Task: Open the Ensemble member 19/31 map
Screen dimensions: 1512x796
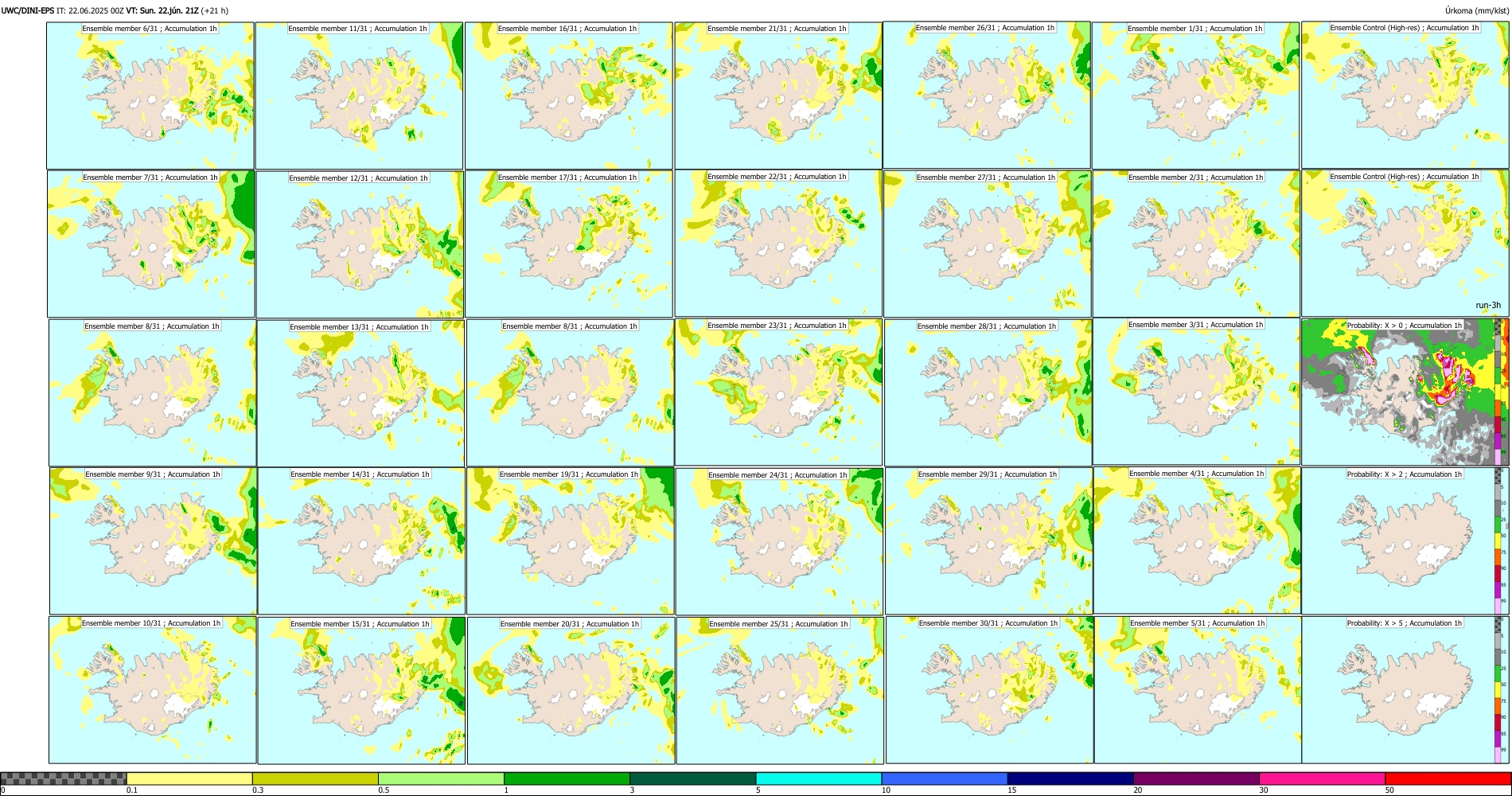Action: coord(570,540)
